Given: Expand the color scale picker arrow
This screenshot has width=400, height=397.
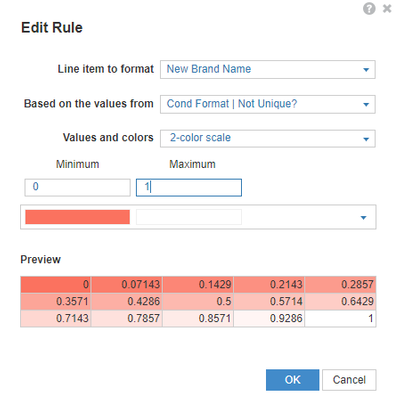Looking at the screenshot, I should click(363, 218).
